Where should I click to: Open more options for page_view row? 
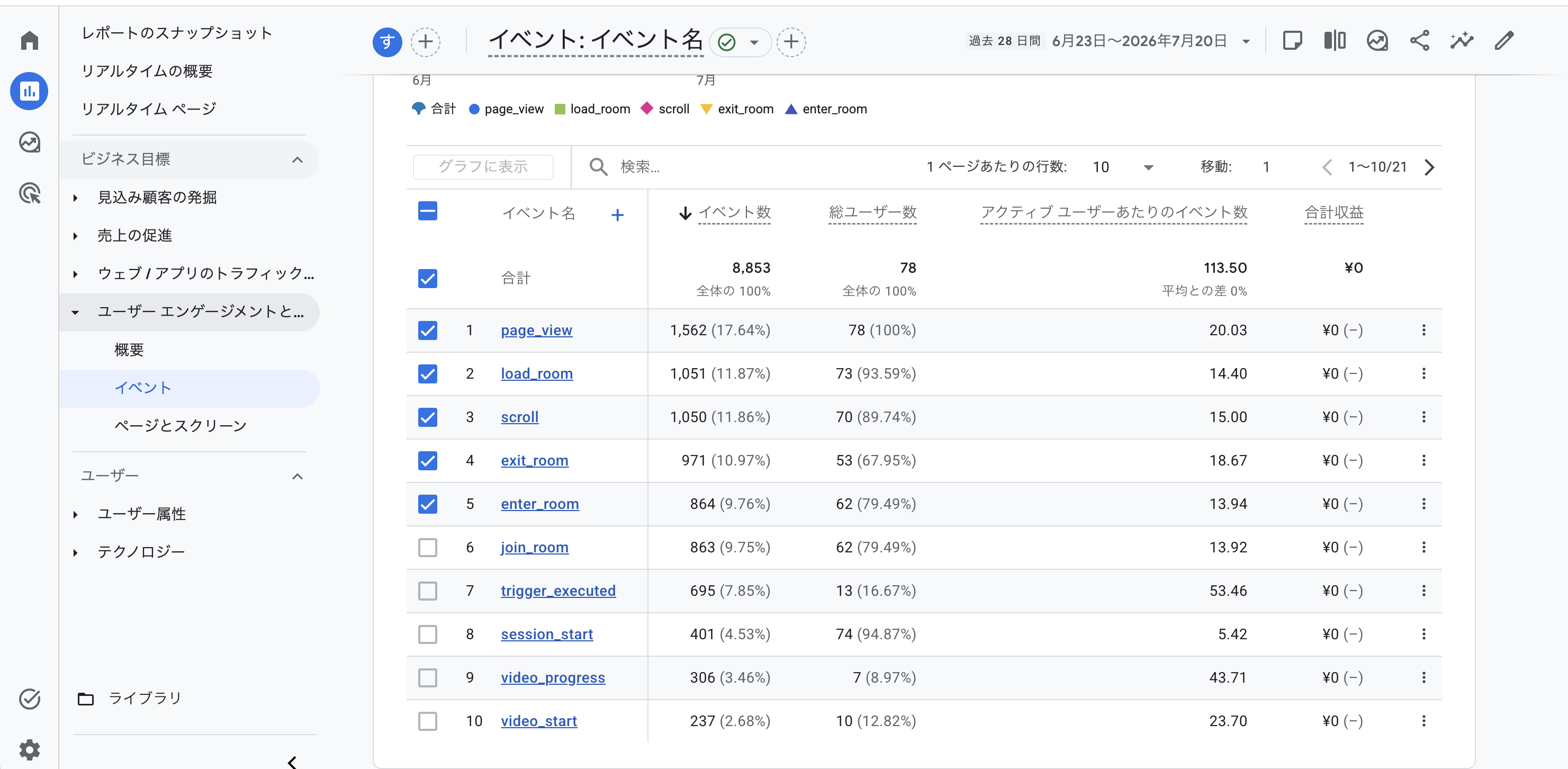pyautogui.click(x=1423, y=330)
